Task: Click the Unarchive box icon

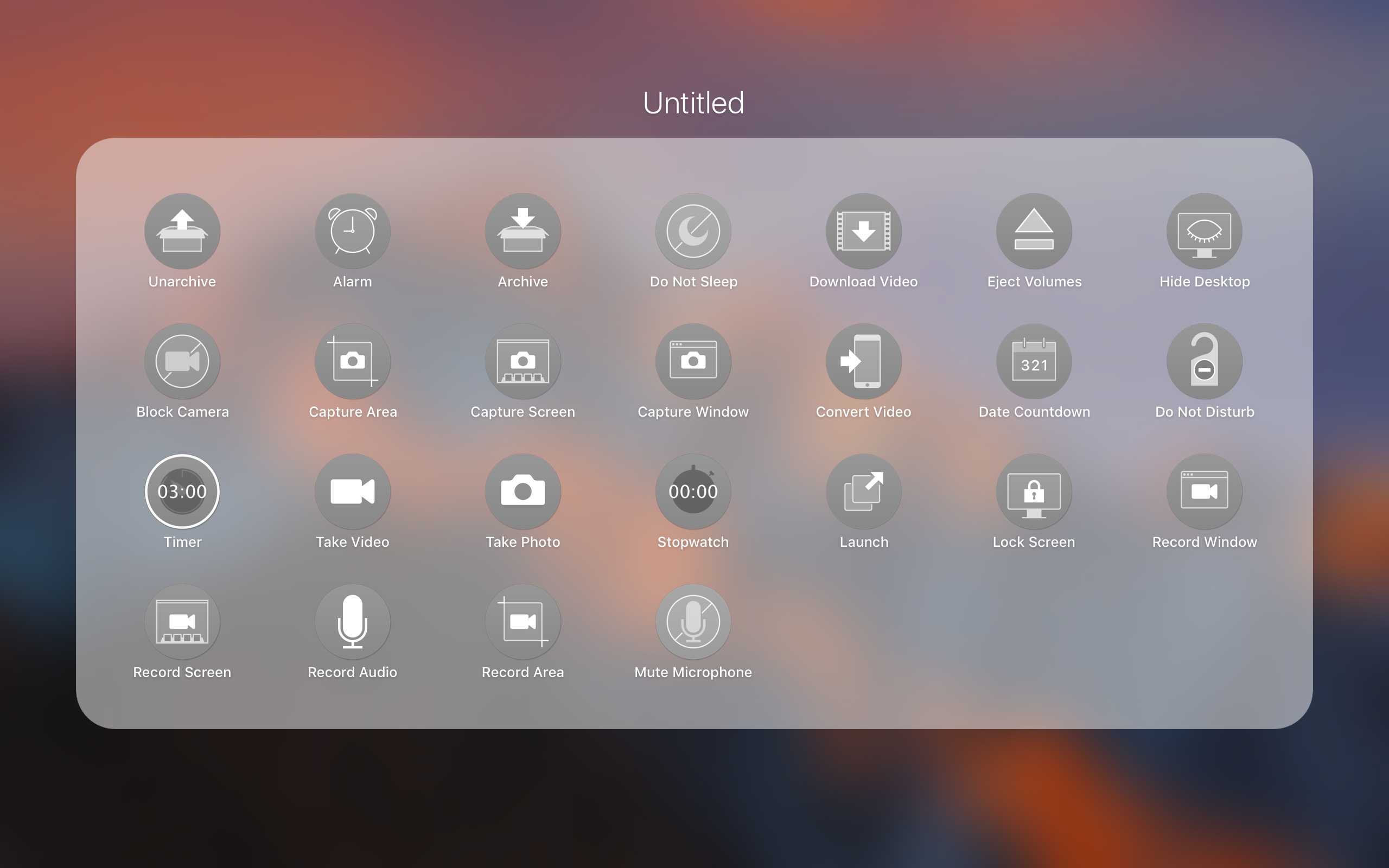Action: tap(182, 231)
